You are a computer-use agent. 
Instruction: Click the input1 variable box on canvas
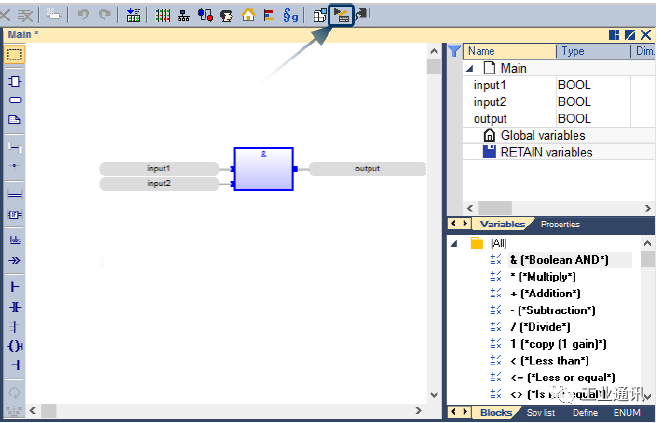159,169
